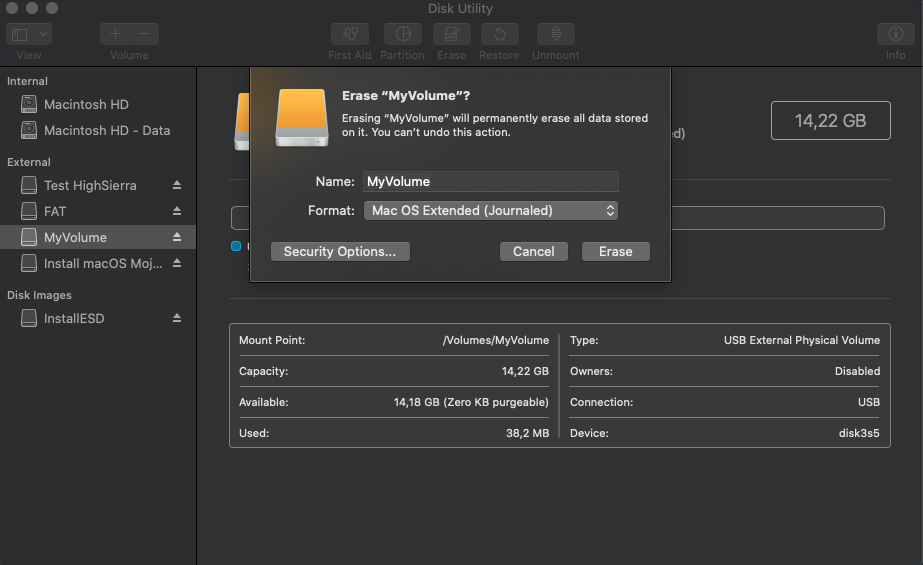Open Security Options...

[x=340, y=251]
